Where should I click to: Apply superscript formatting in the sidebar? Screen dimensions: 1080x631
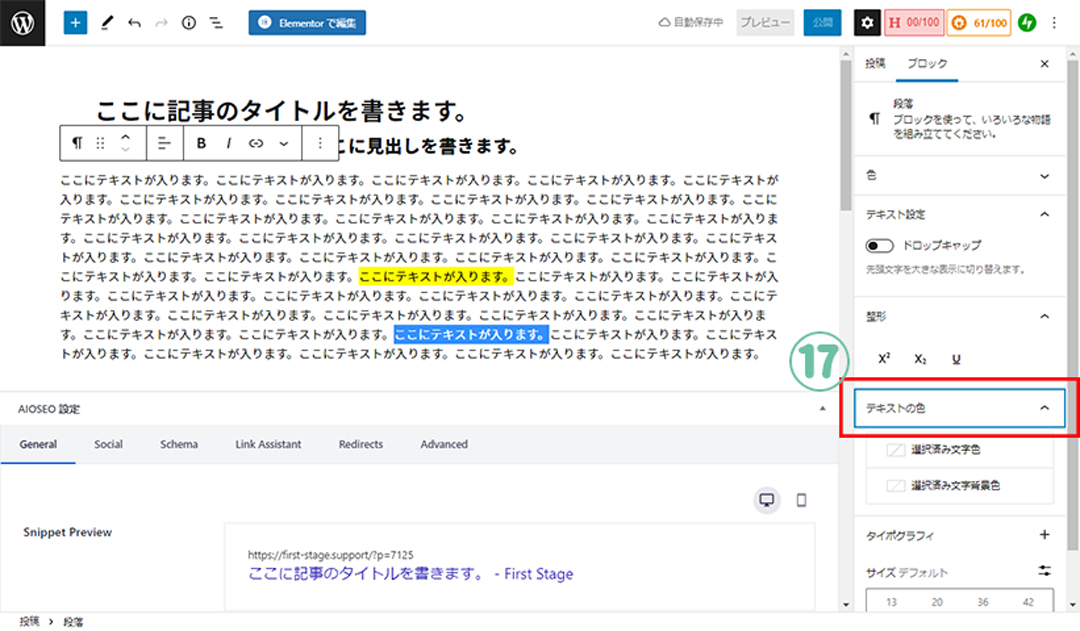[884, 359]
